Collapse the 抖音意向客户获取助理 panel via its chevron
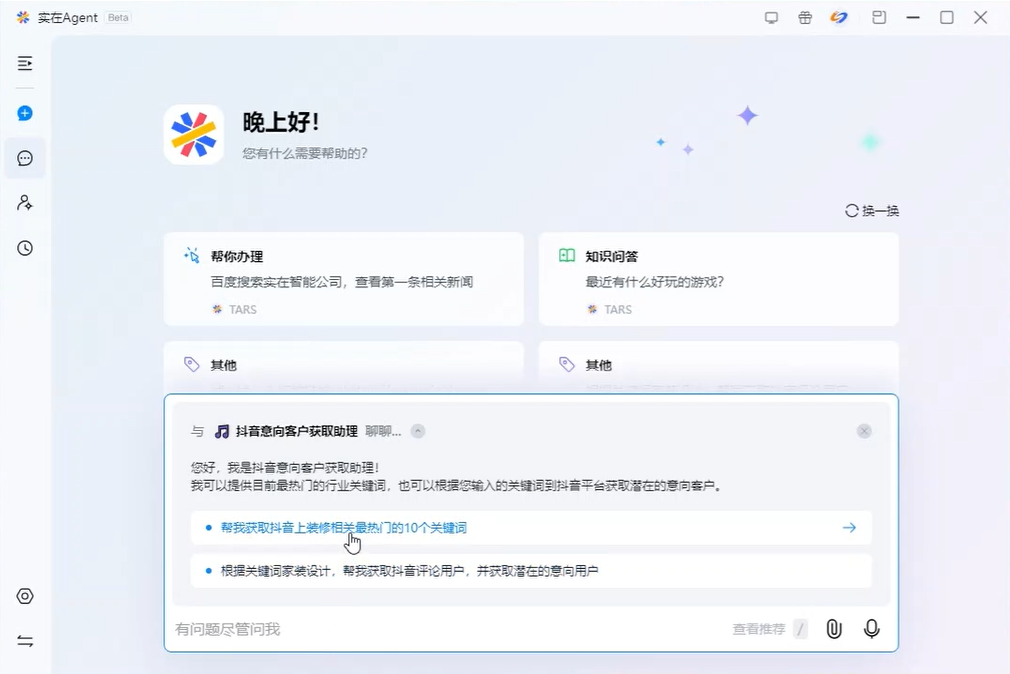The width and height of the screenshot is (1010, 674). [x=417, y=431]
